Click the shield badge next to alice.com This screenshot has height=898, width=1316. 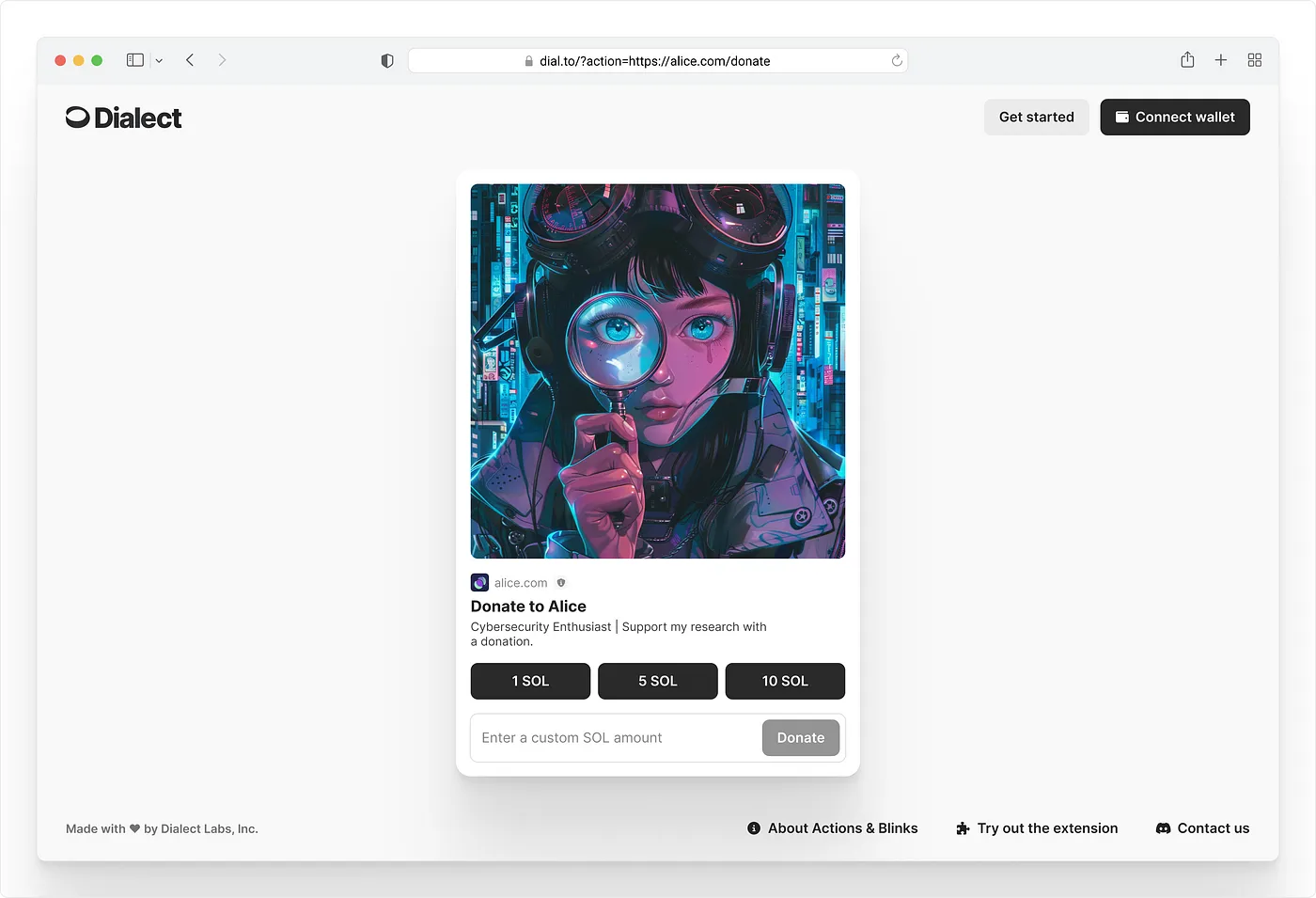(x=561, y=583)
